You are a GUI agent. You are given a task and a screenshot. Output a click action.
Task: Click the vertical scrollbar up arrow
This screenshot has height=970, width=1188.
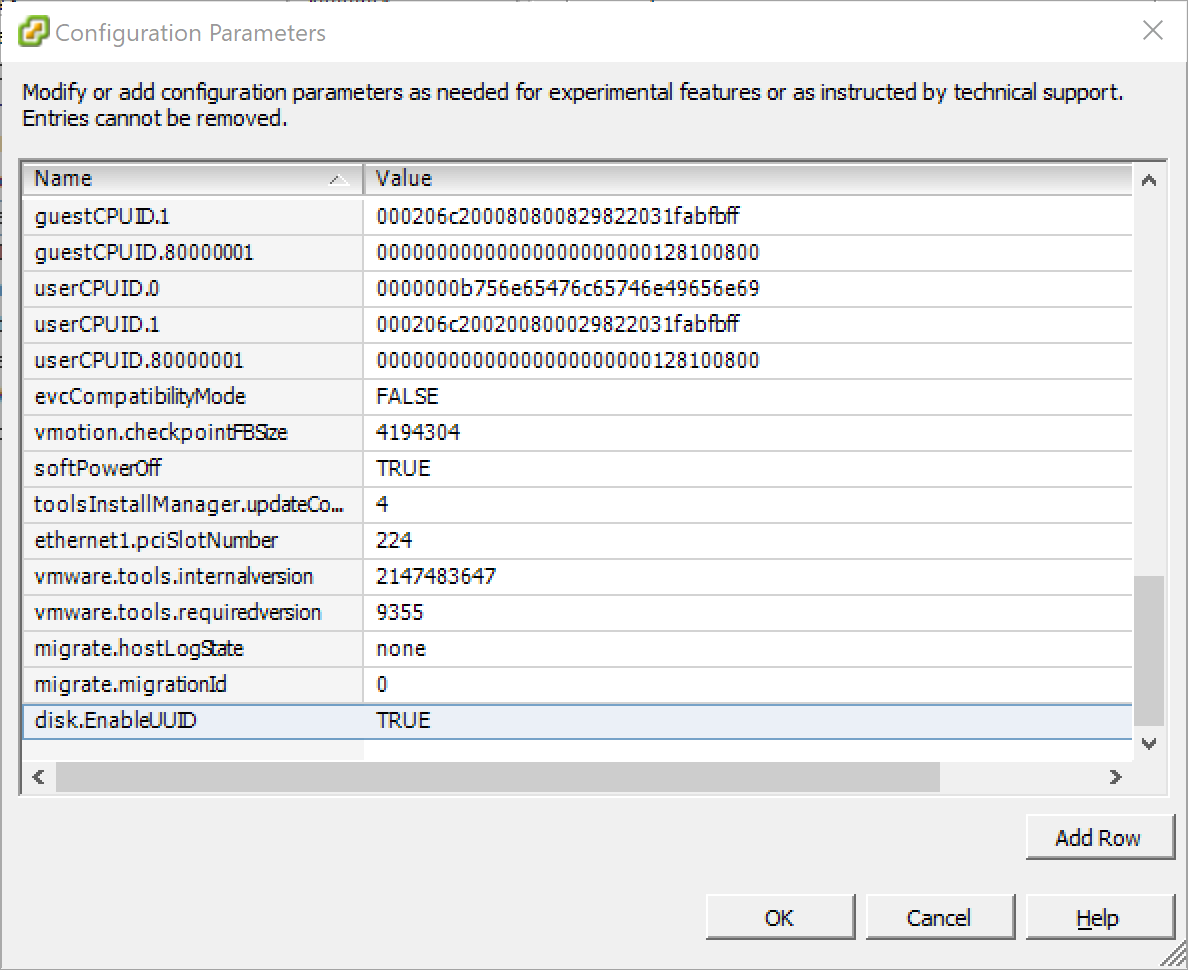point(1149,180)
